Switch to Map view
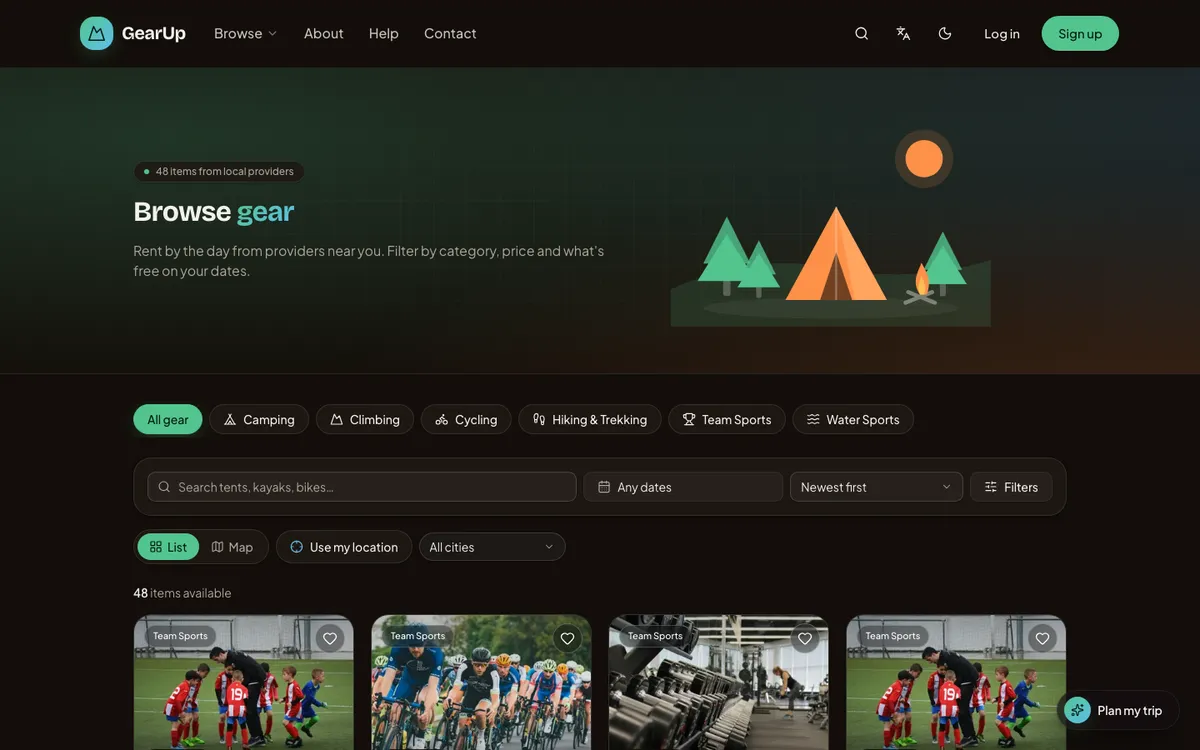This screenshot has width=1200, height=750. pos(232,547)
